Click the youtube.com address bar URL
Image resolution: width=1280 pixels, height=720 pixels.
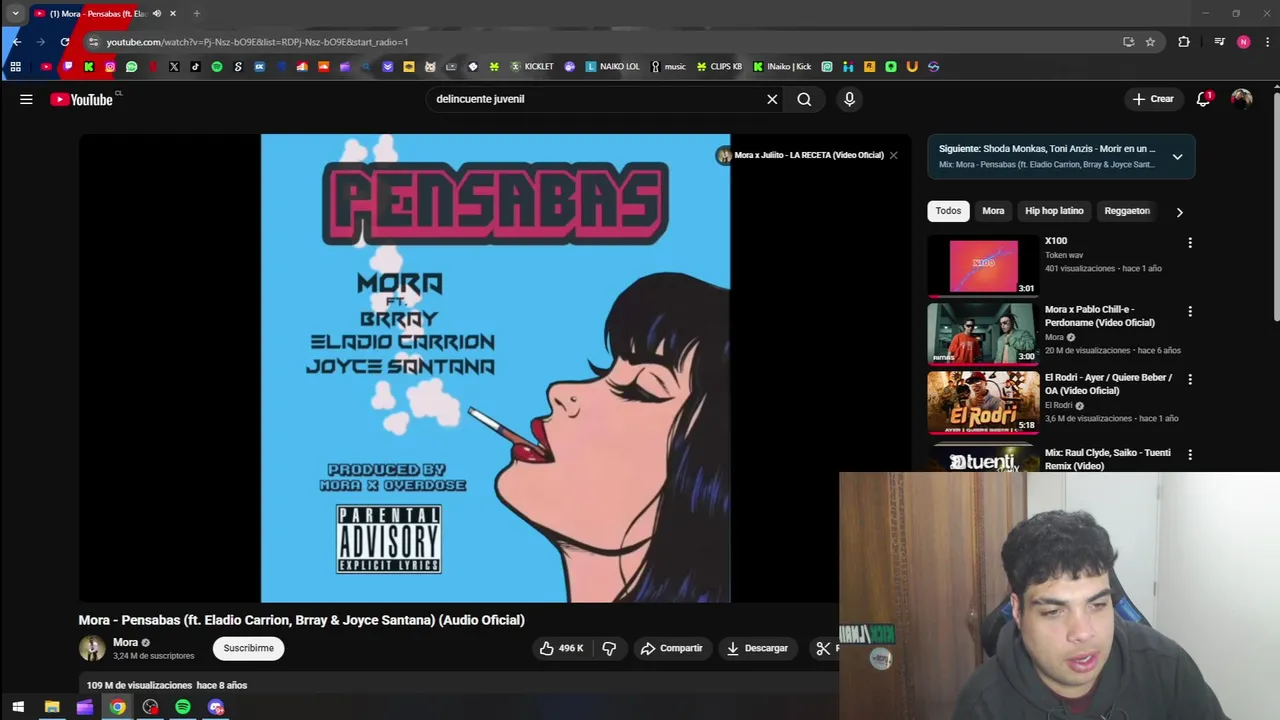pos(257,42)
